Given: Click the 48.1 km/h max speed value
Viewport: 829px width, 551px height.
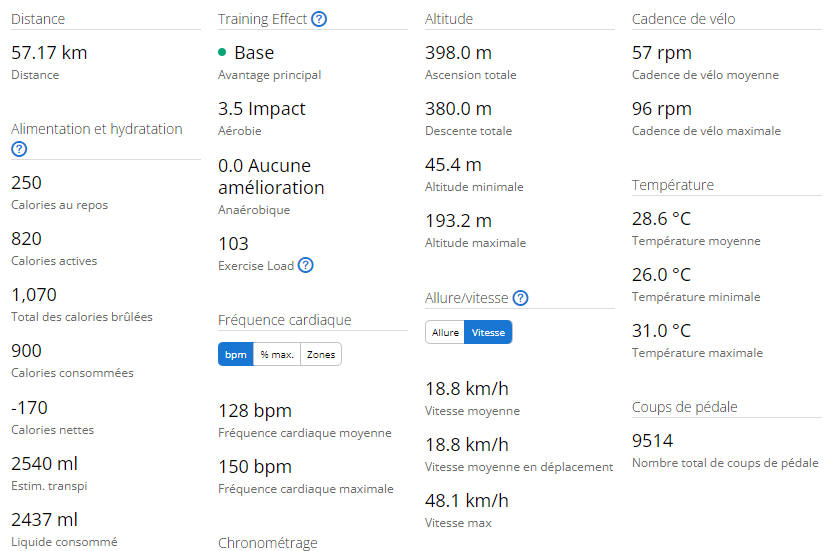Looking at the screenshot, I should 467,501.
